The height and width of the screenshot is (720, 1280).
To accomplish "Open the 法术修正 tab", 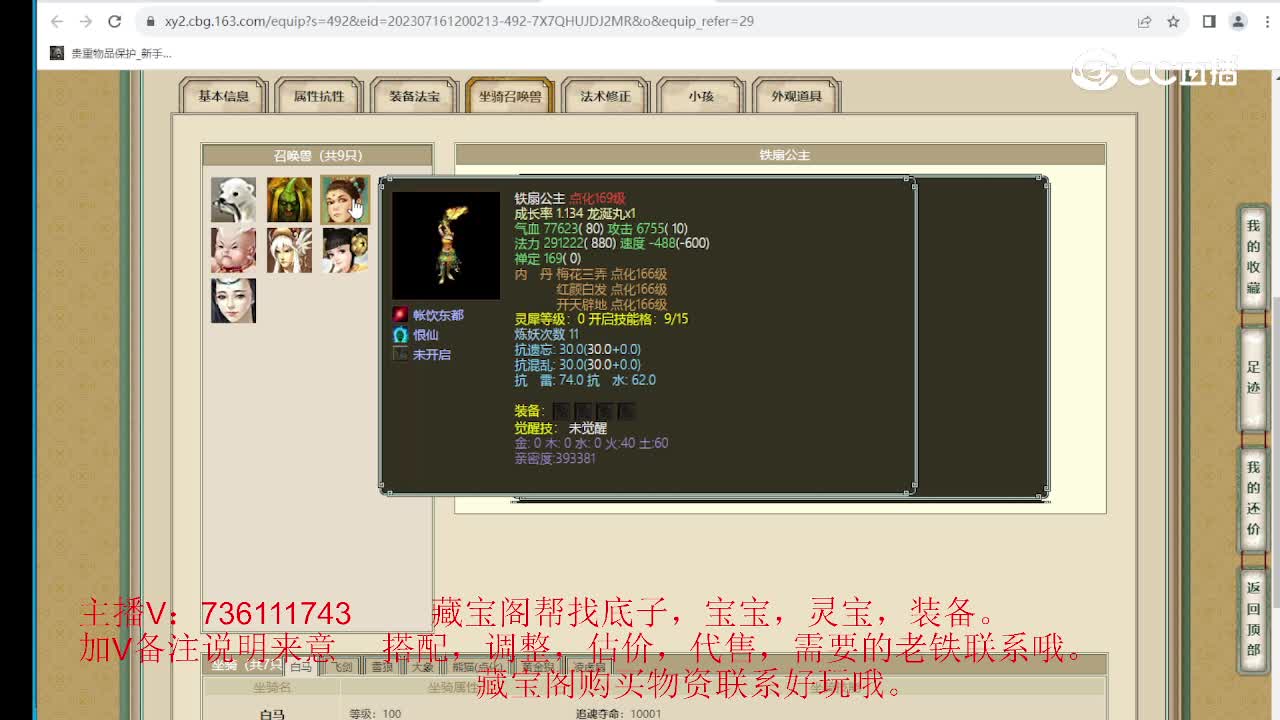I will [604, 95].
